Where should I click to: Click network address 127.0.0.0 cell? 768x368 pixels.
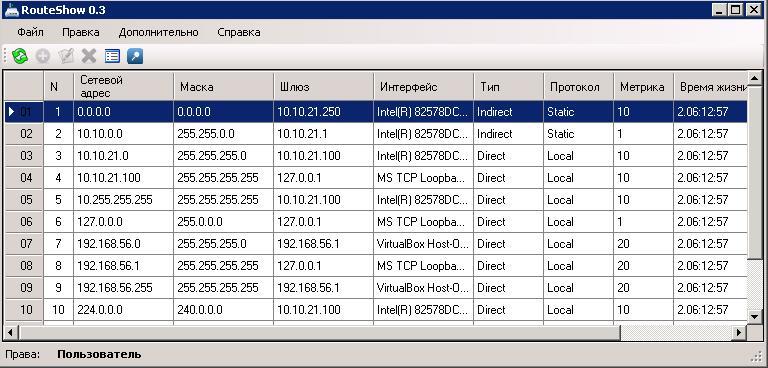pos(123,222)
